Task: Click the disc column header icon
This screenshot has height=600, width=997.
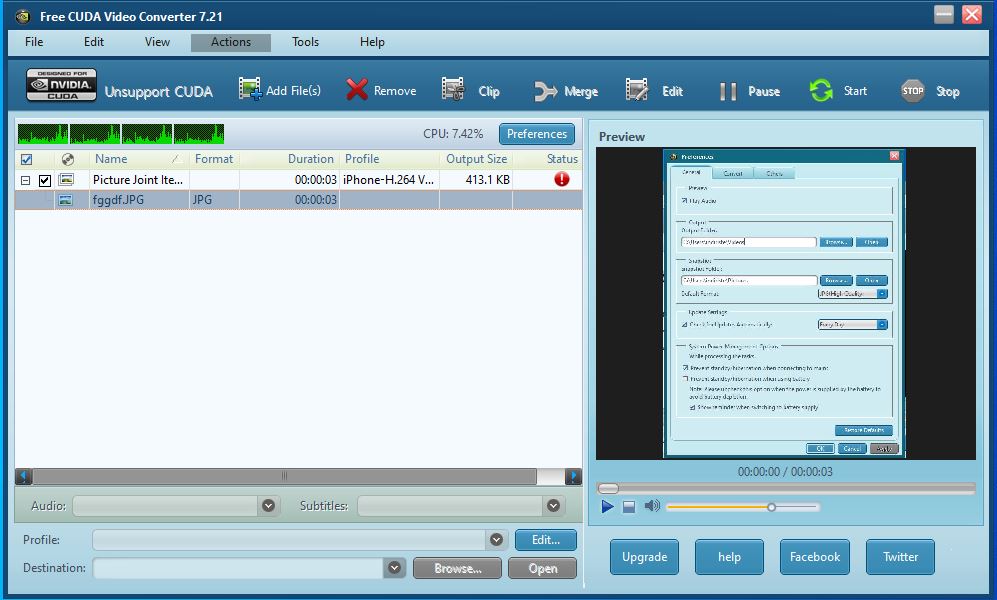Action: pos(67,159)
